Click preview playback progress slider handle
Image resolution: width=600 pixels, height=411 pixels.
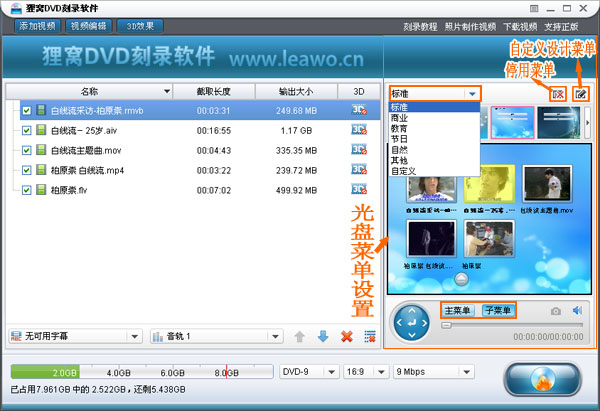click(446, 325)
